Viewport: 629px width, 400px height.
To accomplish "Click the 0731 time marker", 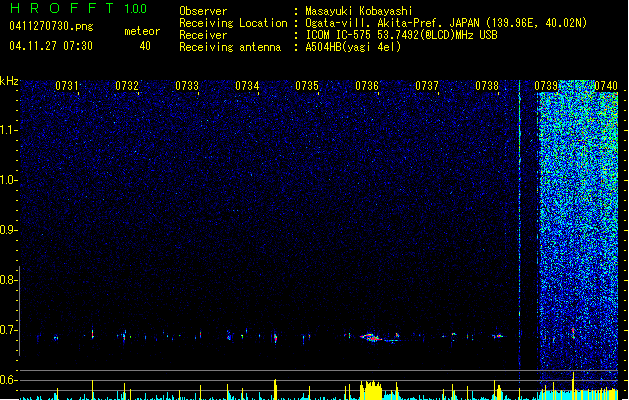I will click(67, 86).
